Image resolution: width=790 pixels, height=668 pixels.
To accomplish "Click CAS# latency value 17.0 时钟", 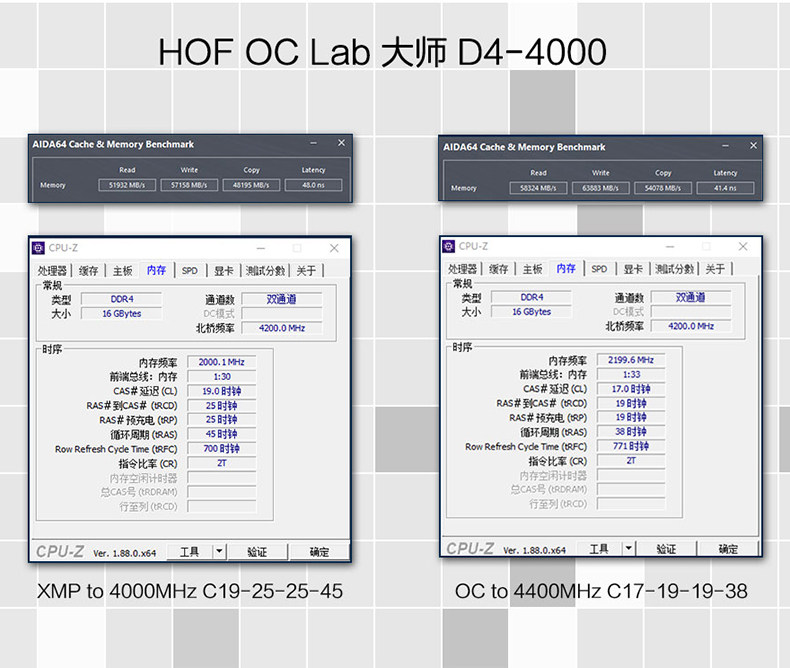I will pos(631,389).
